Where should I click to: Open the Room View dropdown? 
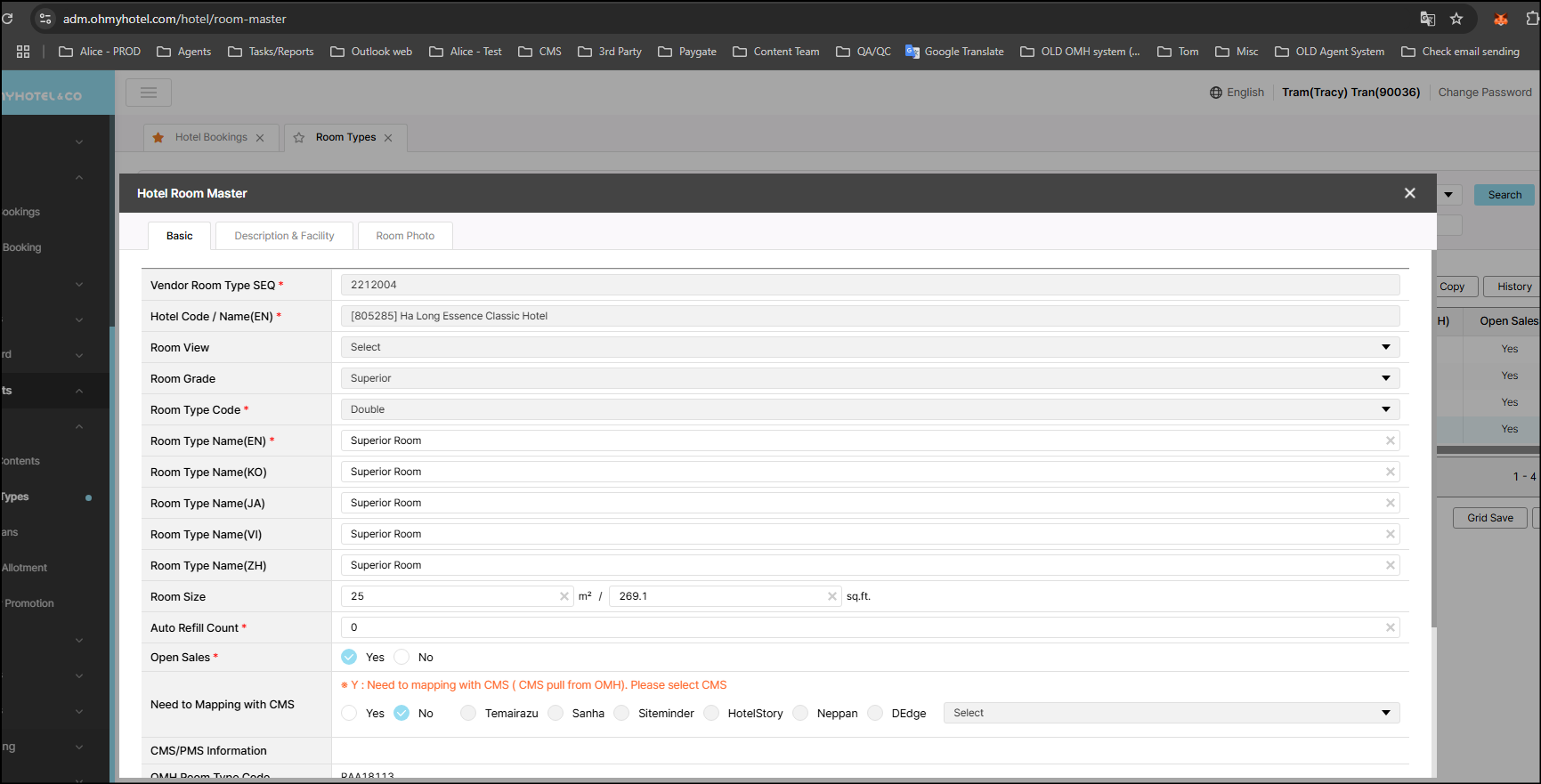point(869,347)
